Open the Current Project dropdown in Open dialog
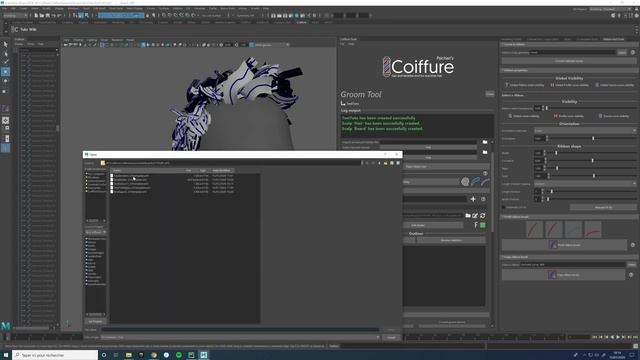 coord(96,232)
